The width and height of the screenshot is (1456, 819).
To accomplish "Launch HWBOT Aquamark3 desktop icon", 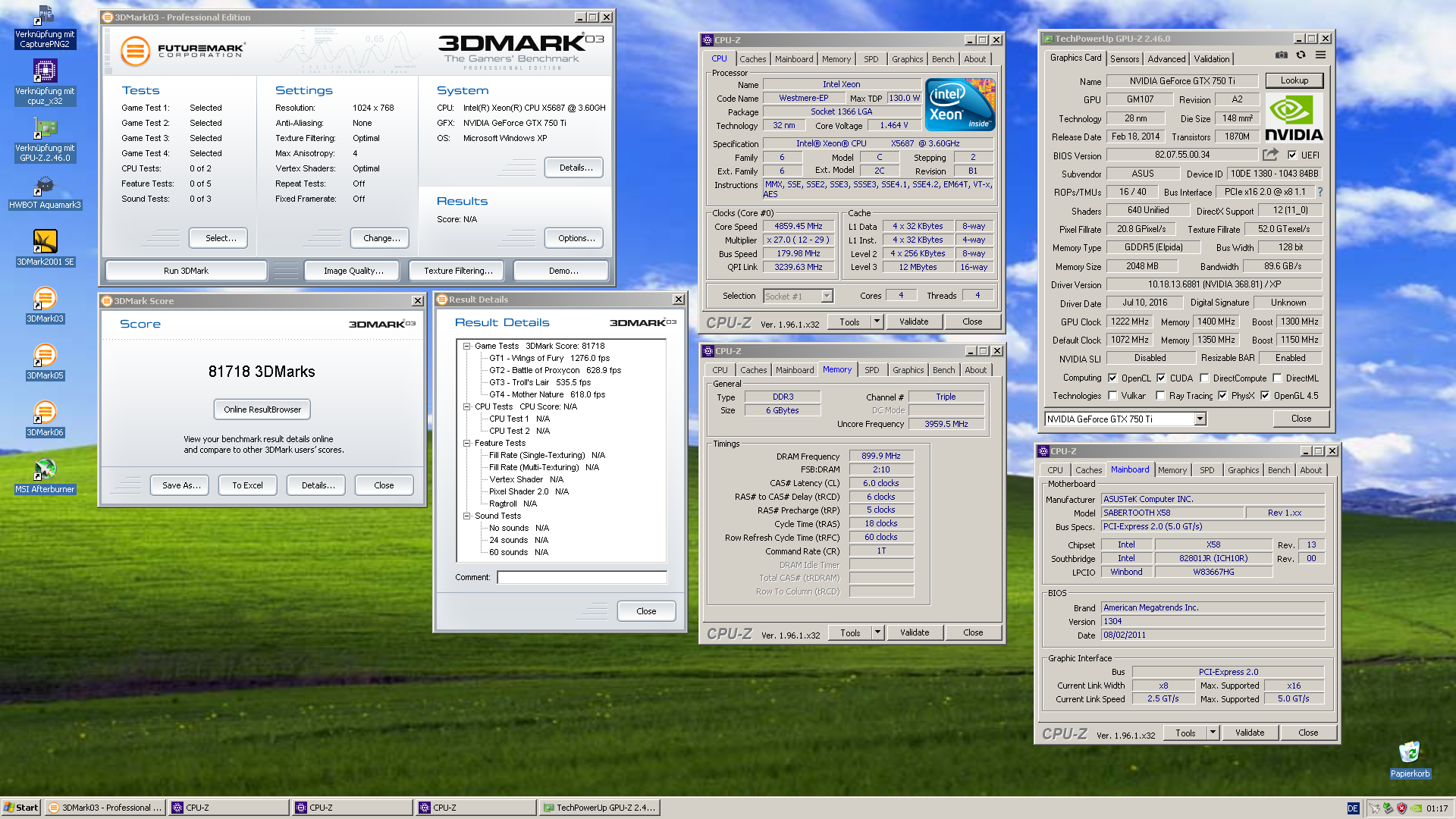I will click(45, 193).
